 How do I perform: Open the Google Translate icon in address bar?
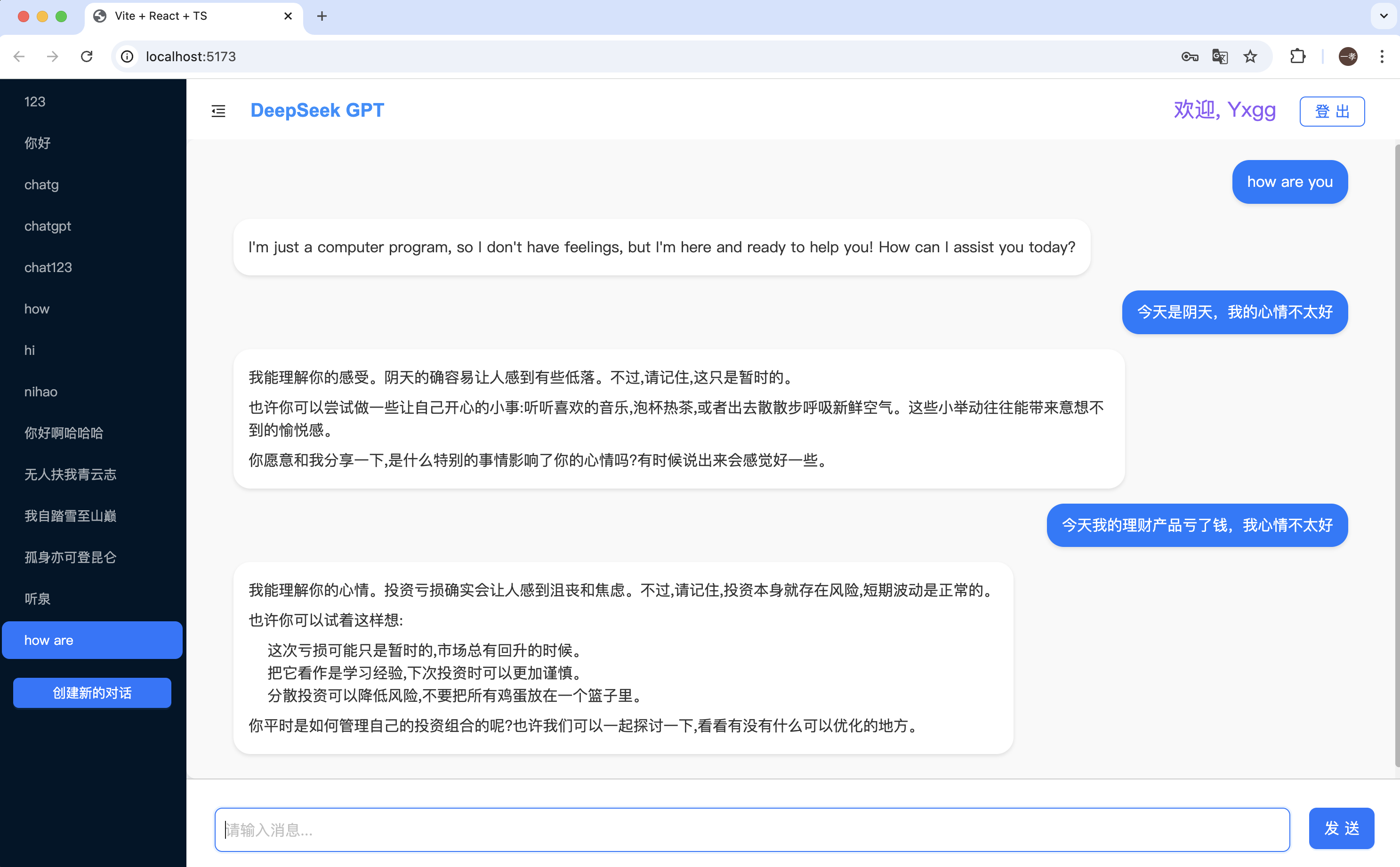click(1219, 56)
